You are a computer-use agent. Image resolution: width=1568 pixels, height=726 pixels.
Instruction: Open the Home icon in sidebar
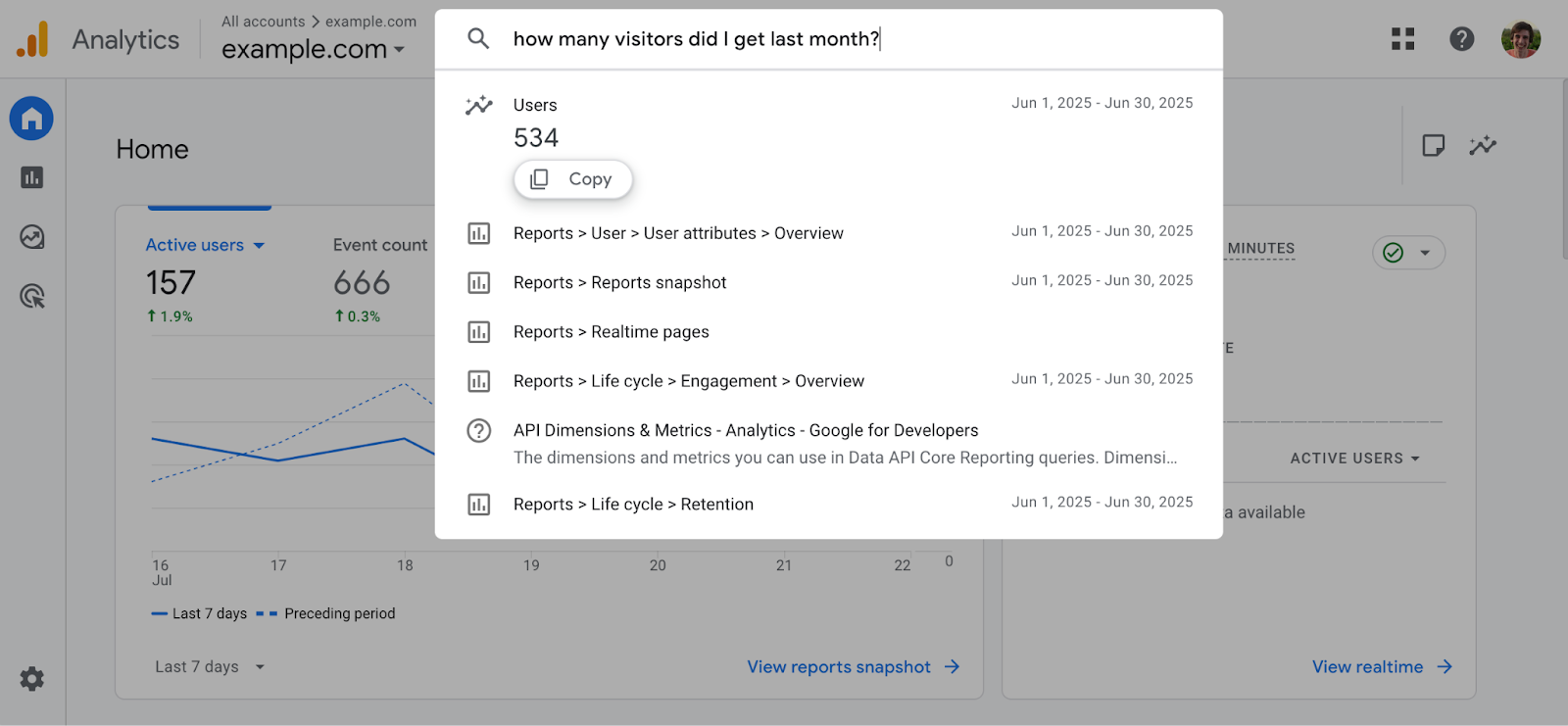point(31,119)
